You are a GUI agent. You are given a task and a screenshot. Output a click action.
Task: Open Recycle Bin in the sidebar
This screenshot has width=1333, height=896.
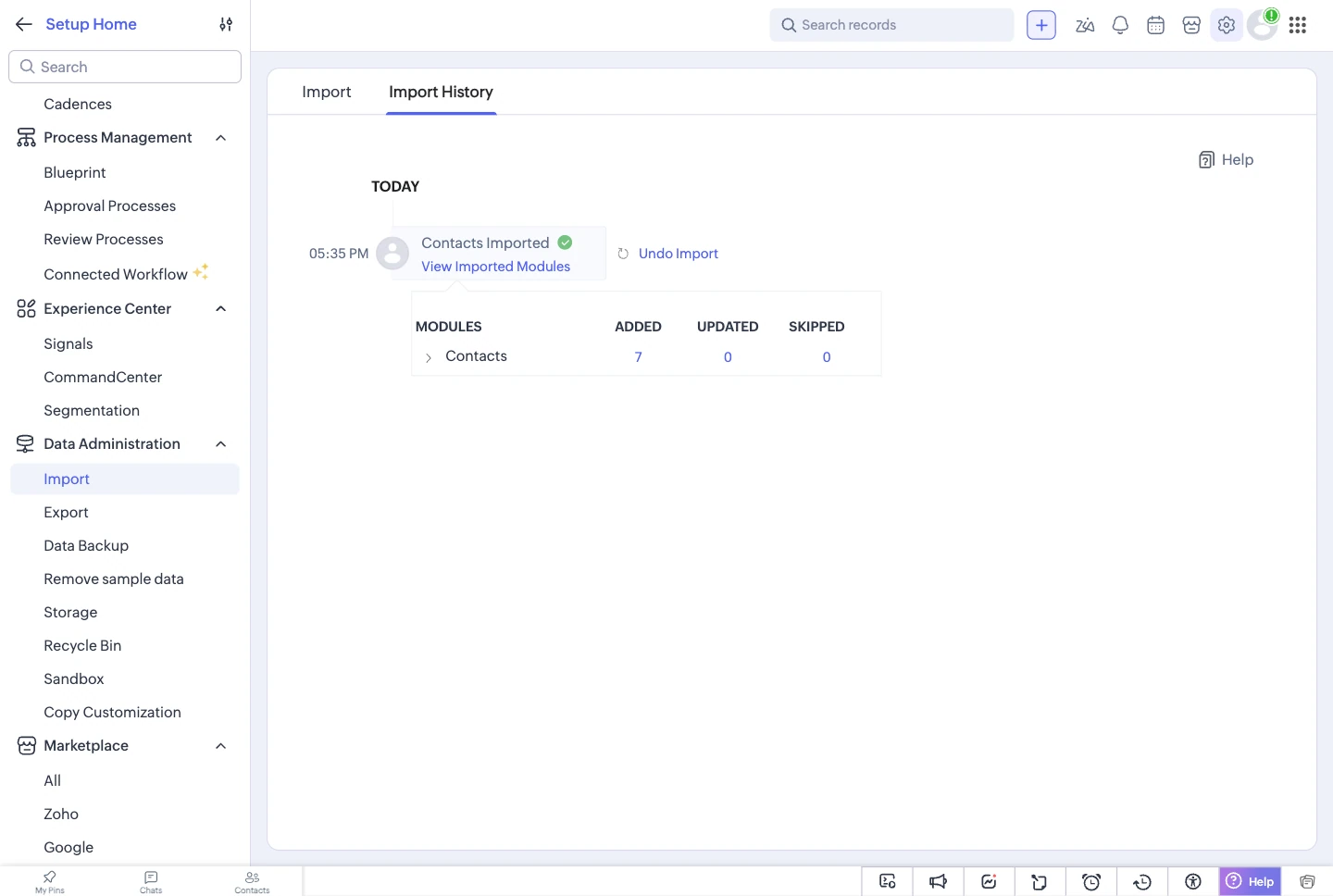(82, 646)
